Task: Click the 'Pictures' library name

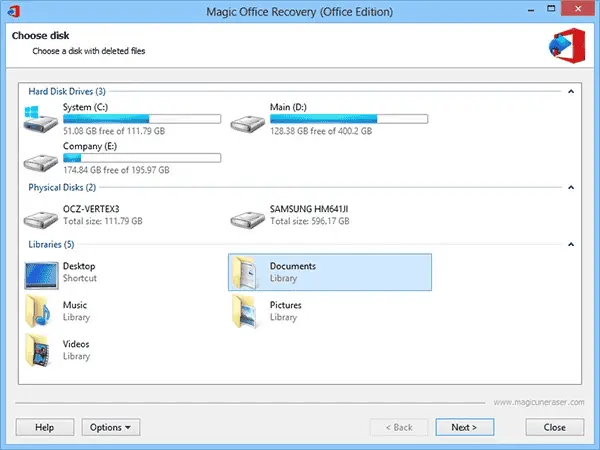Action: click(x=286, y=305)
